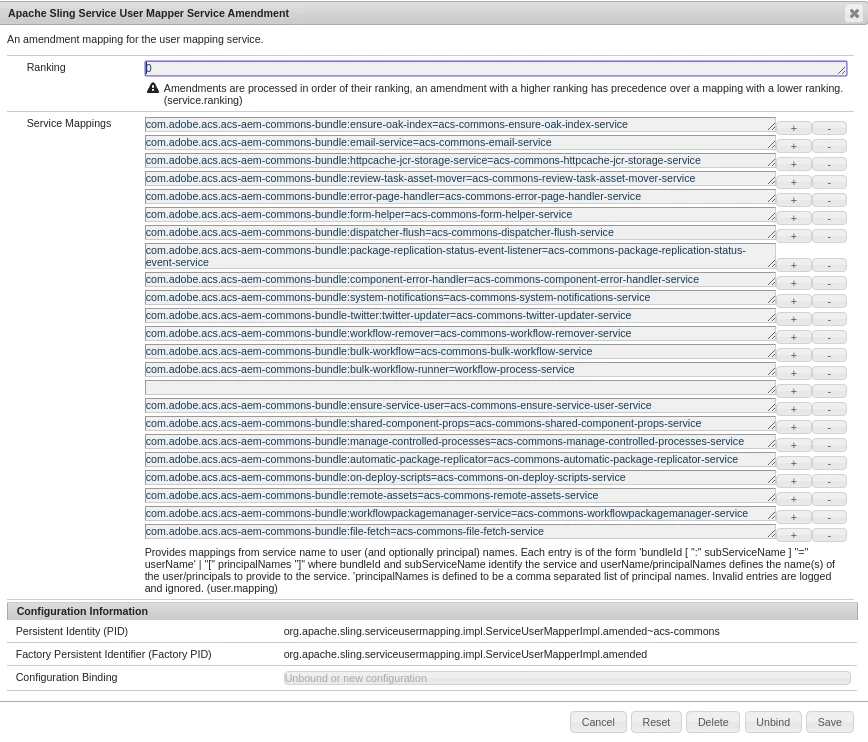Image resolution: width=868 pixels, height=742 pixels.
Task: Click the Configuration Information header
Action: 432,611
